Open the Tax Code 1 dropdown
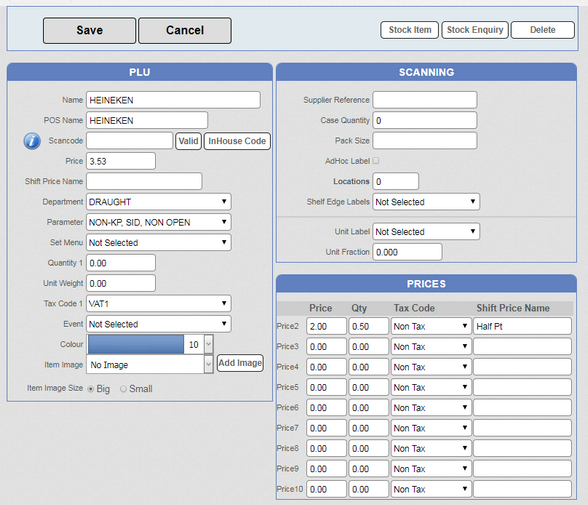Viewport: 588px width, 505px height. [159, 303]
